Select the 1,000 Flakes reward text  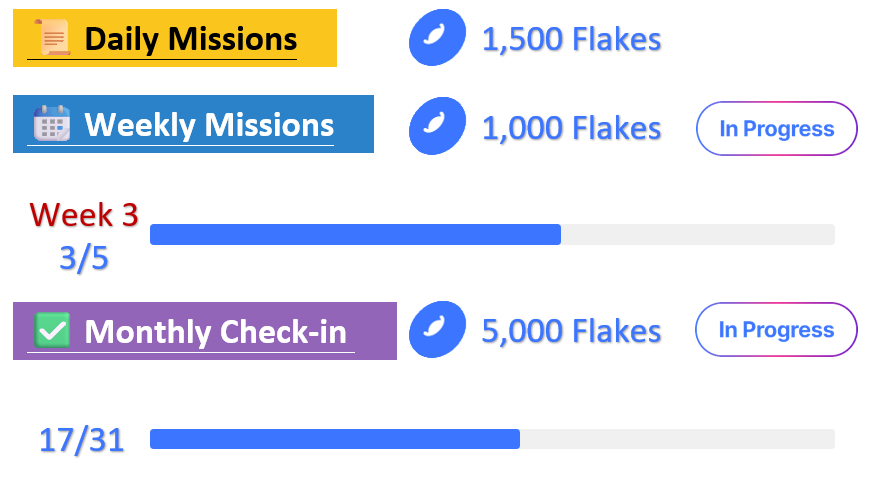pyautogui.click(x=572, y=128)
